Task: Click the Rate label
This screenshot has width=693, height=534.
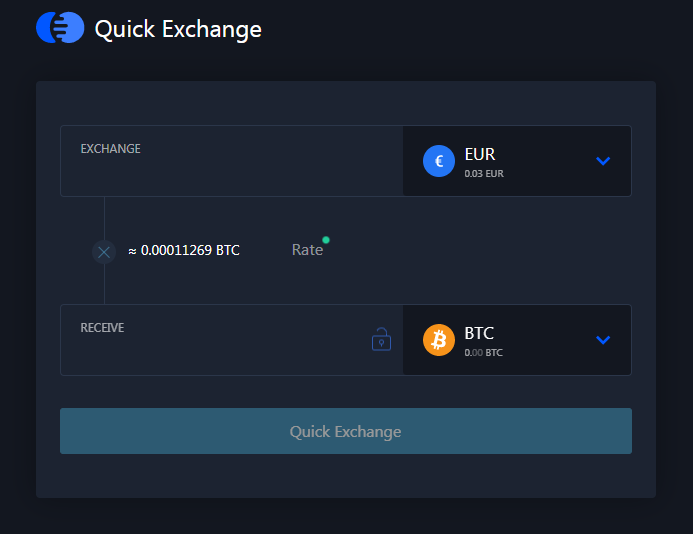Action: pyautogui.click(x=307, y=250)
